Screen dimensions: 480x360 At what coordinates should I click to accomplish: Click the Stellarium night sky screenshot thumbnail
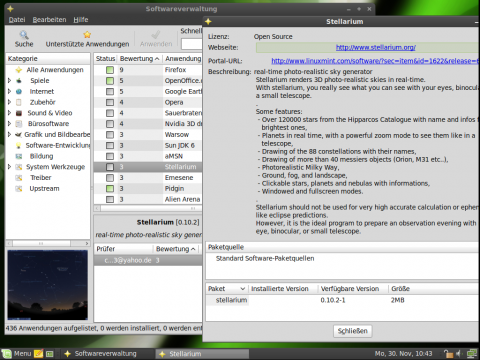[48, 285]
